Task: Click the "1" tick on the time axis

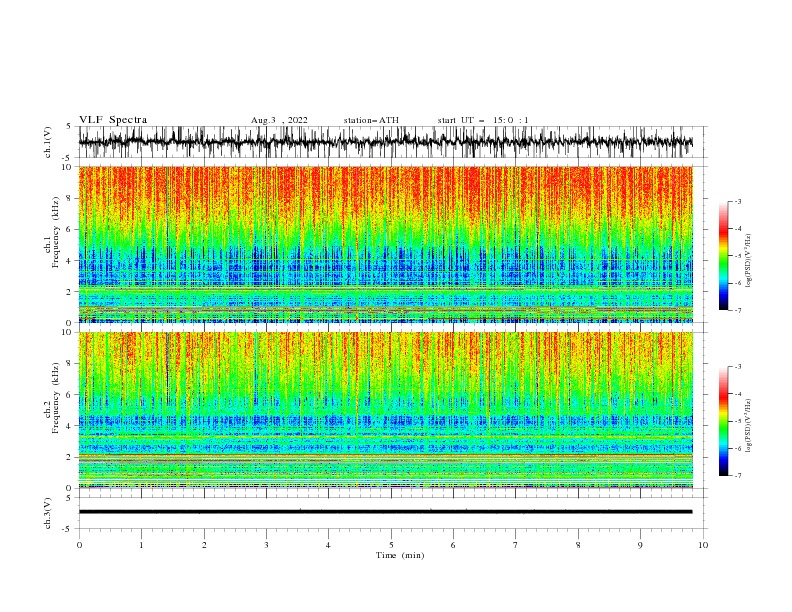Action: [141, 545]
